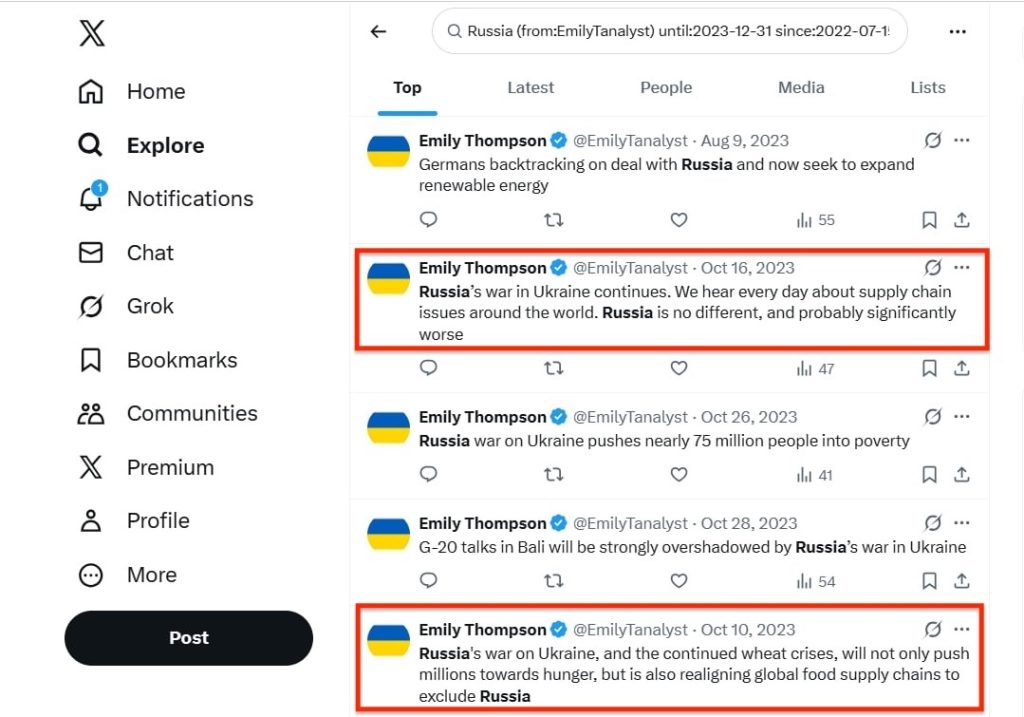Click the Post button
The height and width of the screenshot is (717, 1024).
pos(188,638)
